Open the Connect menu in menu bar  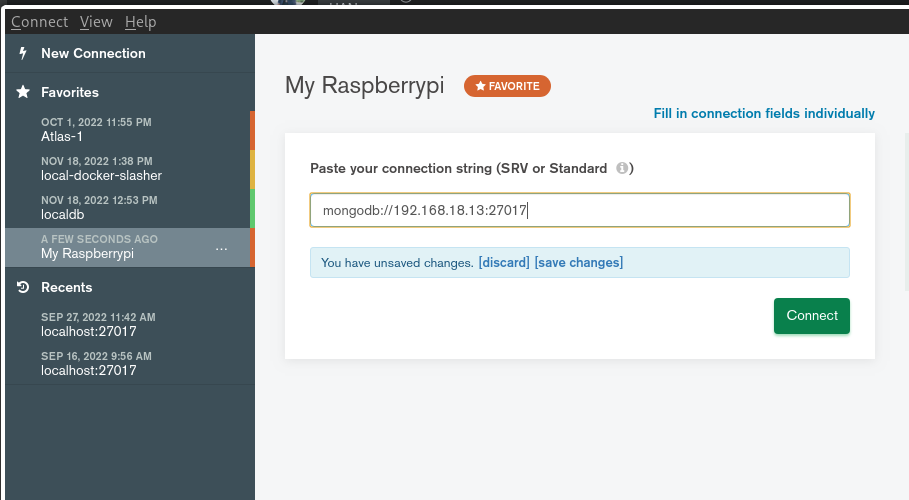point(39,22)
